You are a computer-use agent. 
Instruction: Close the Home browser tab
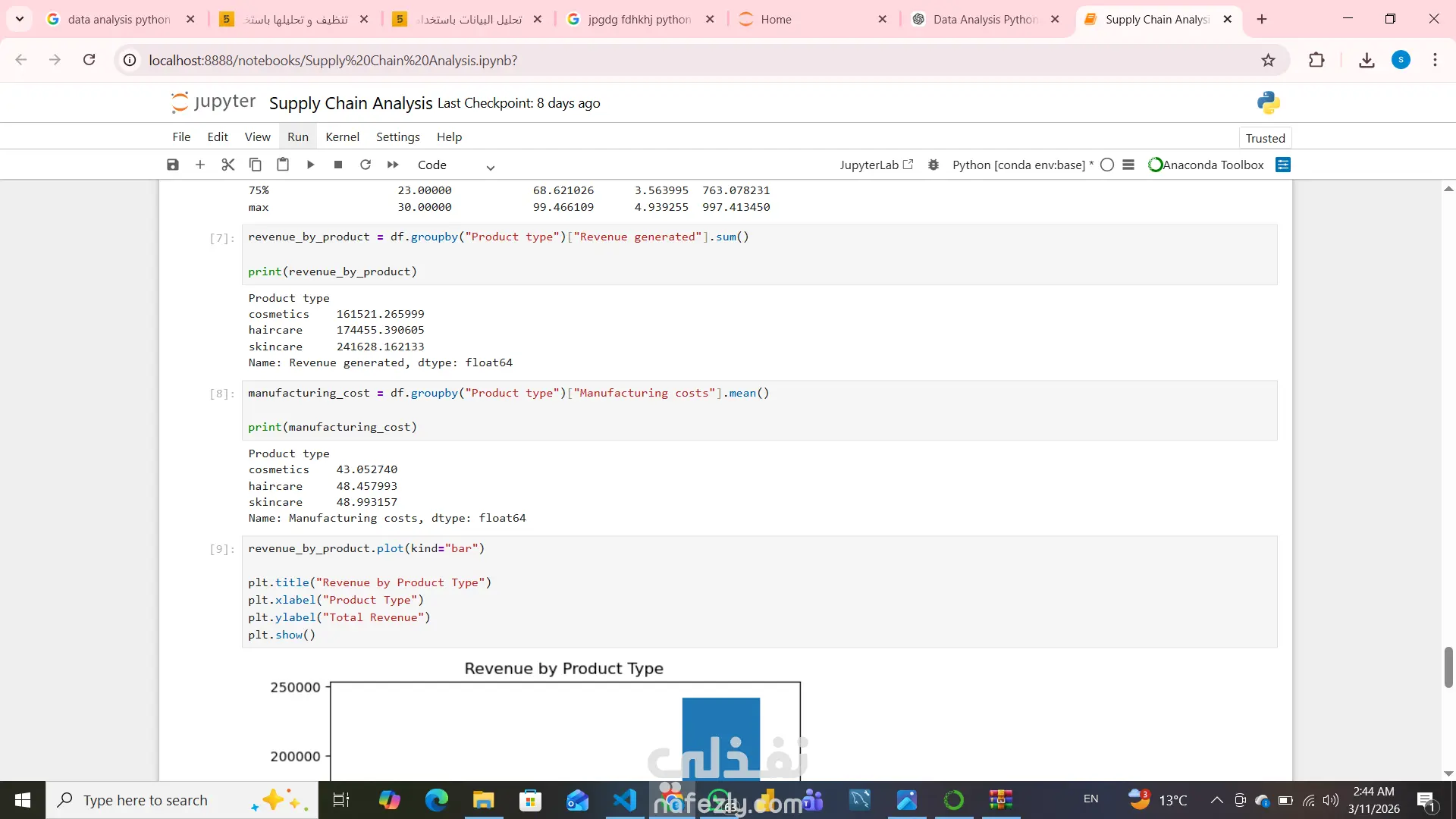click(883, 19)
